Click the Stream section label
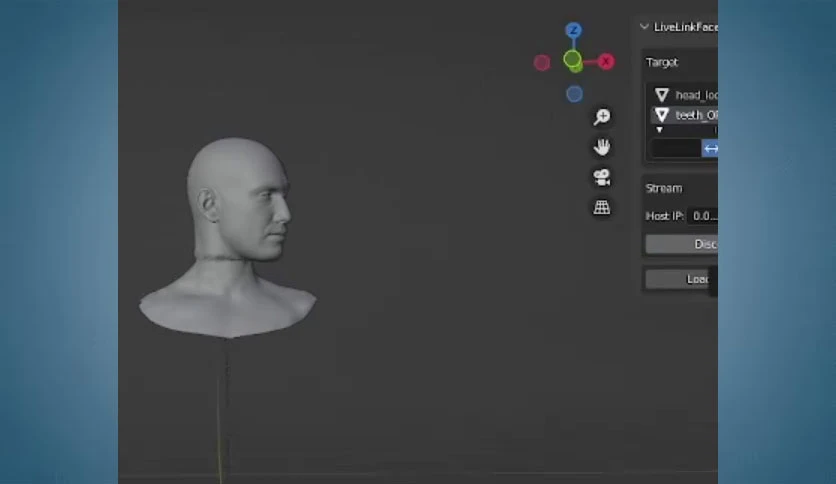Image resolution: width=836 pixels, height=484 pixels. point(664,188)
